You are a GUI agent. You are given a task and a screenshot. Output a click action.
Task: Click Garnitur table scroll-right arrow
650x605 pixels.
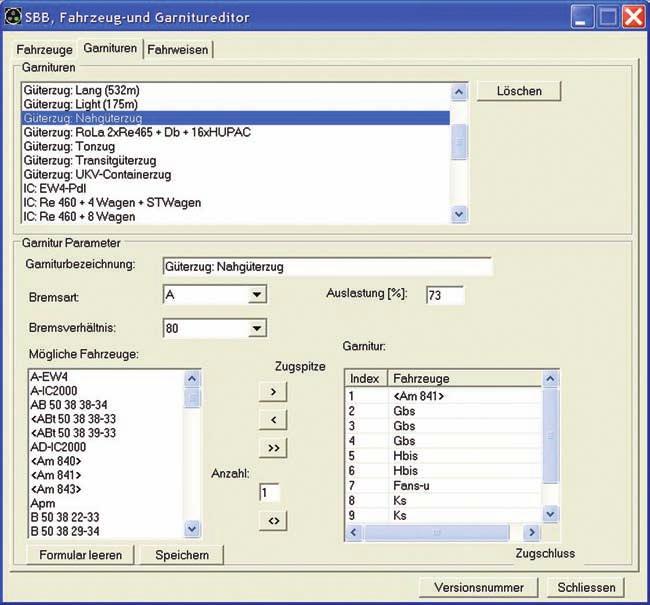click(532, 532)
